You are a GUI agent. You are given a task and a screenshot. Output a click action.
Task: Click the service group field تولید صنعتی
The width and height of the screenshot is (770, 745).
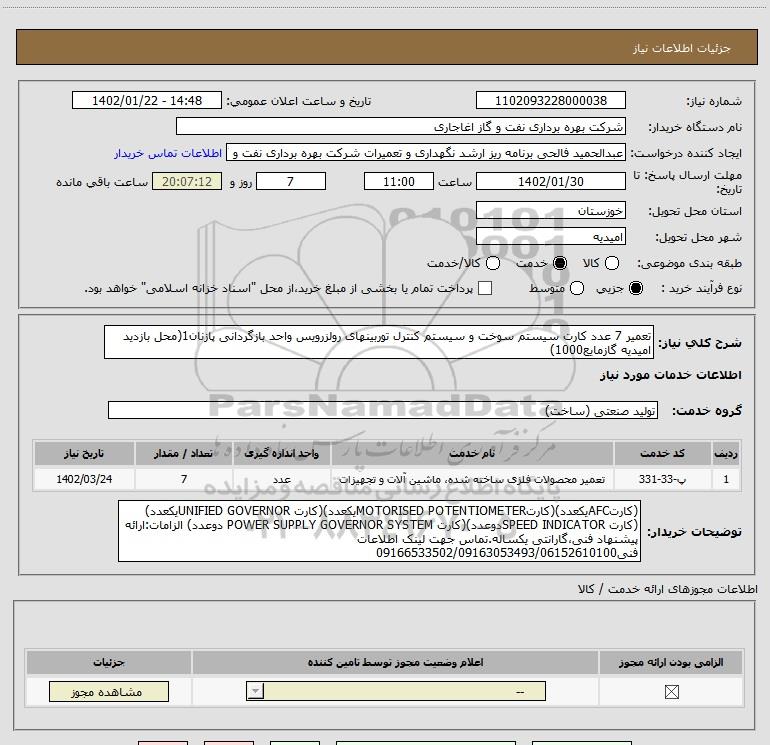tap(383, 410)
